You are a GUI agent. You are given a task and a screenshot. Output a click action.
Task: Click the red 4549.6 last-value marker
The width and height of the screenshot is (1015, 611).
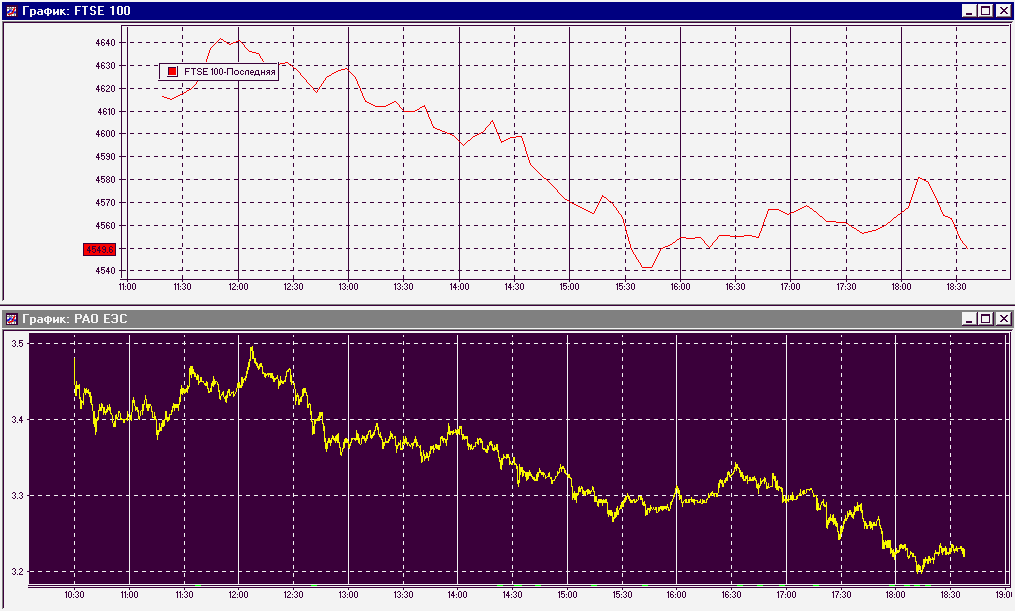tap(99, 249)
